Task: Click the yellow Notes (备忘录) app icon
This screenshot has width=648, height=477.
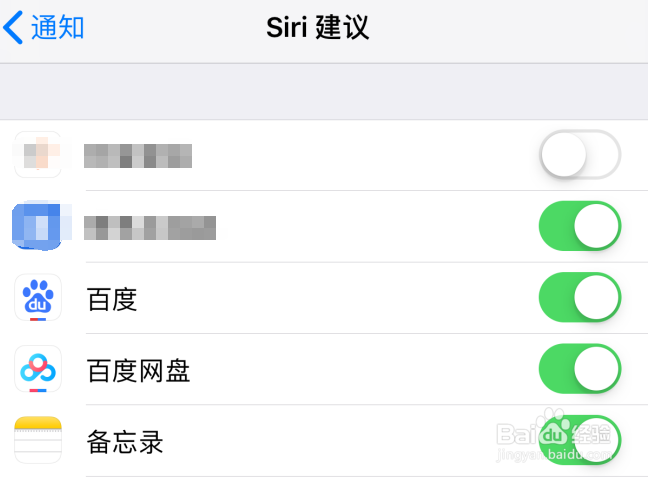Action: click(x=38, y=441)
